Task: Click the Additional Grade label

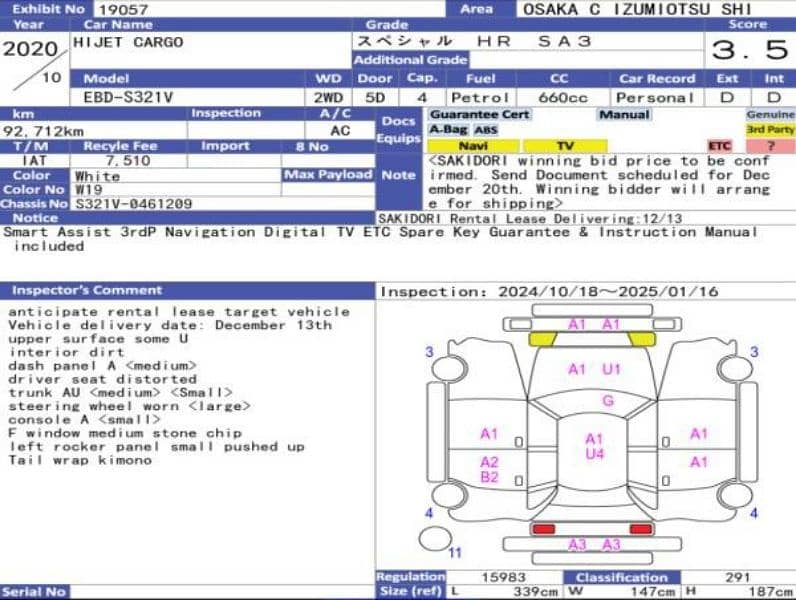Action: tap(410, 60)
